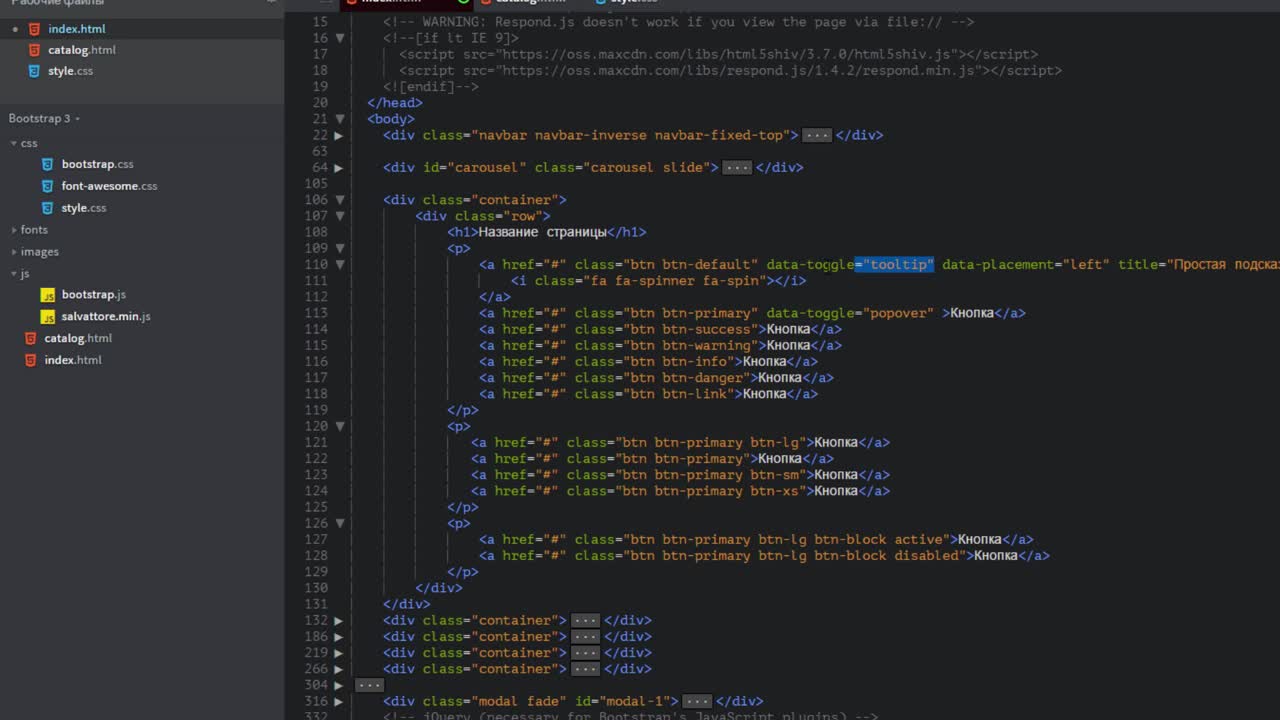
Task: Expand folded container at line 266
Action: [339, 669]
